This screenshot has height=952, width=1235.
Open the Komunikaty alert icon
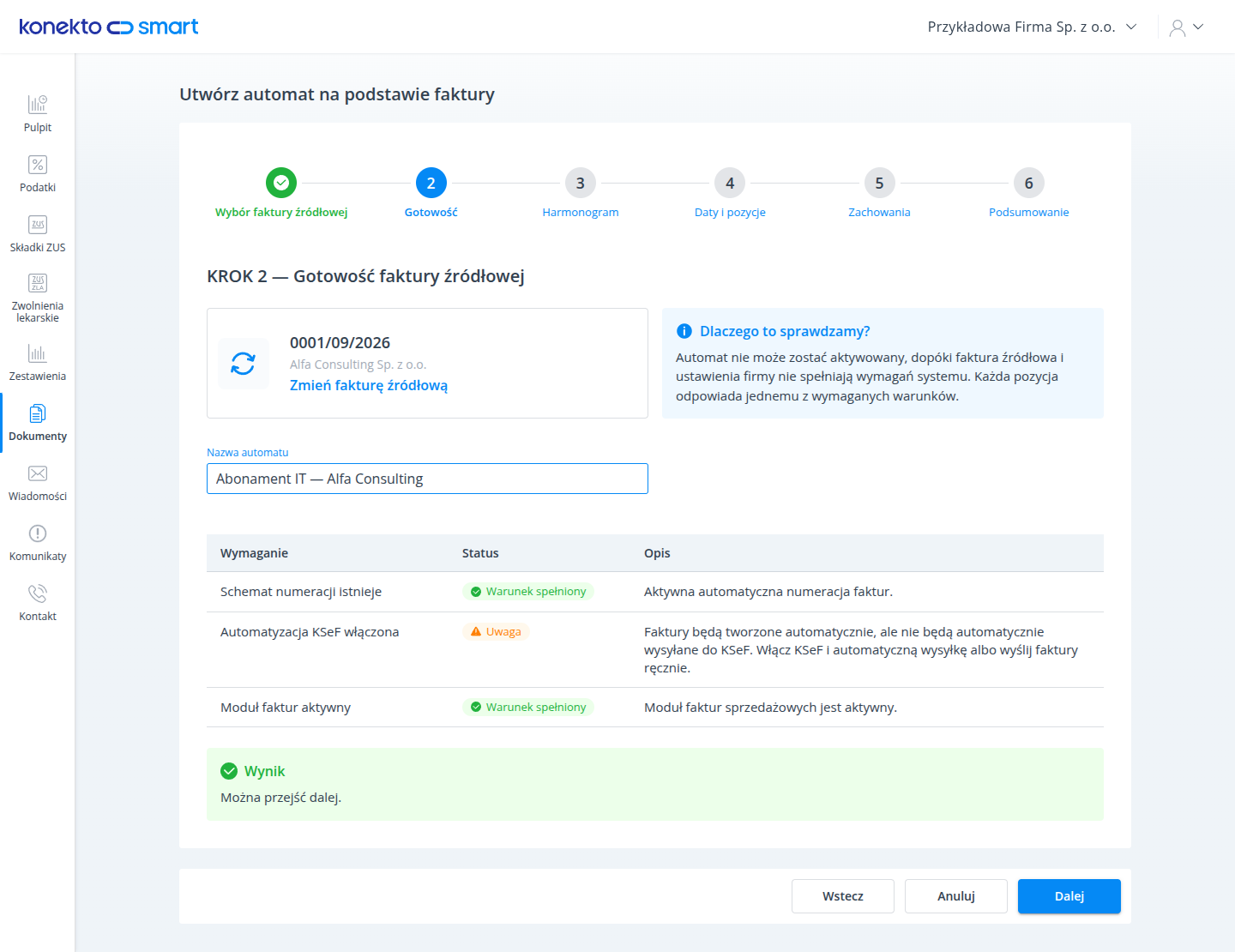click(38, 533)
